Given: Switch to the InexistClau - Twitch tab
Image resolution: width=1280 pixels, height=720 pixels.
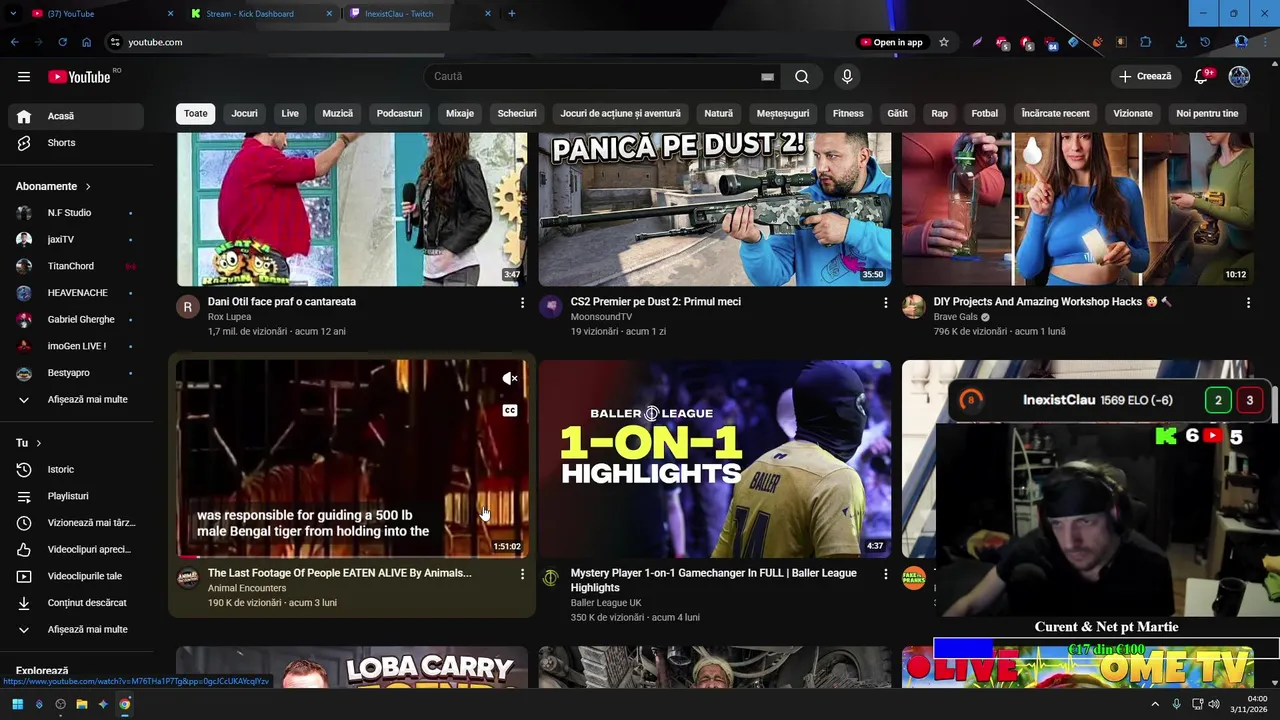Looking at the screenshot, I should pyautogui.click(x=419, y=14).
